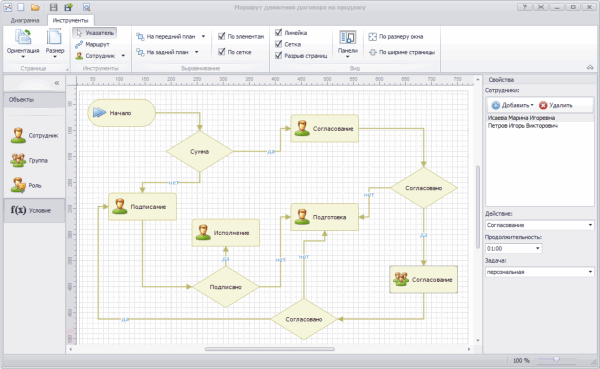Click the Удалить employee button
The width and height of the screenshot is (600, 369).
click(556, 105)
